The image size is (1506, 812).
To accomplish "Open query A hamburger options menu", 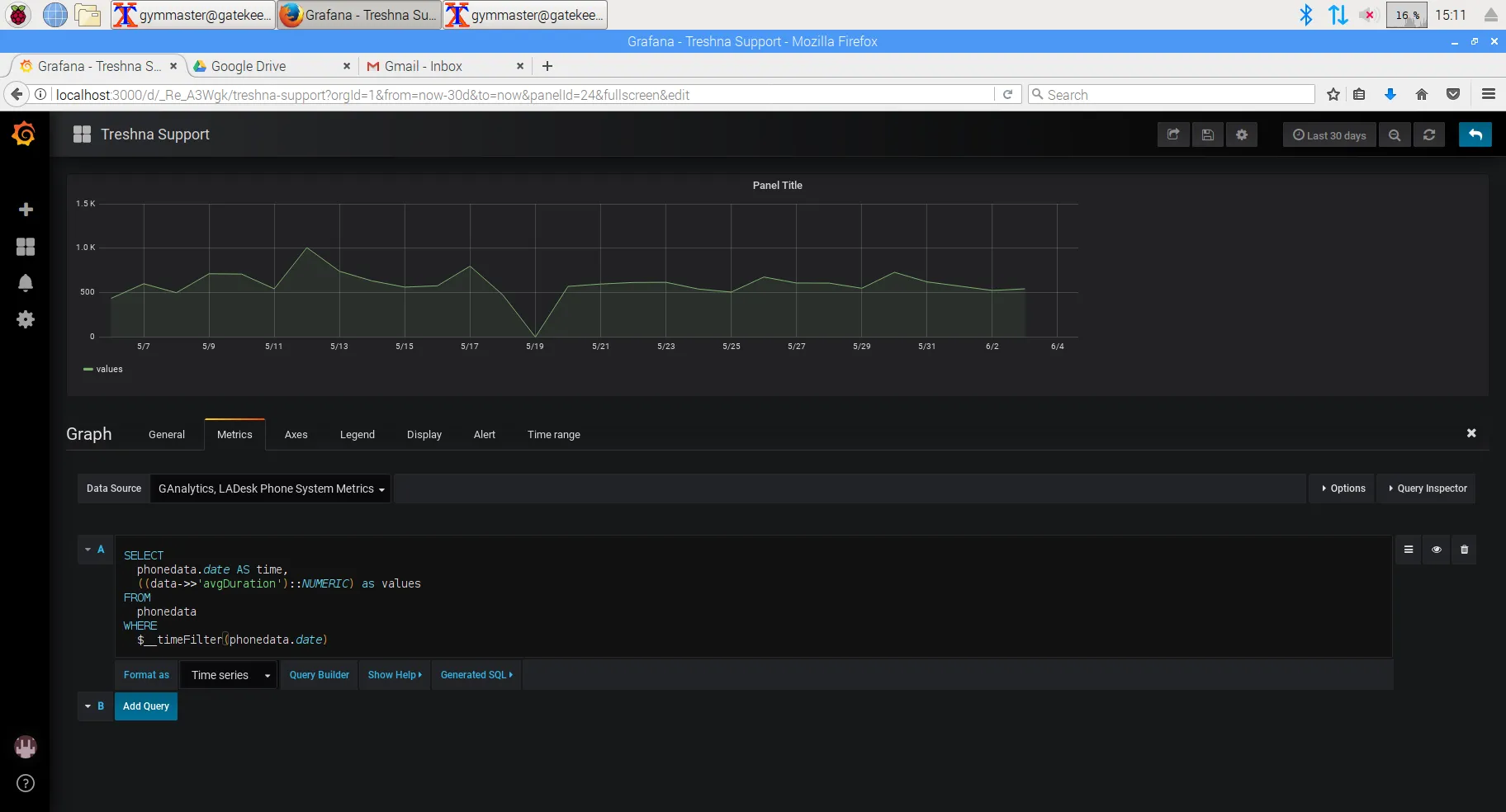I will (1409, 550).
